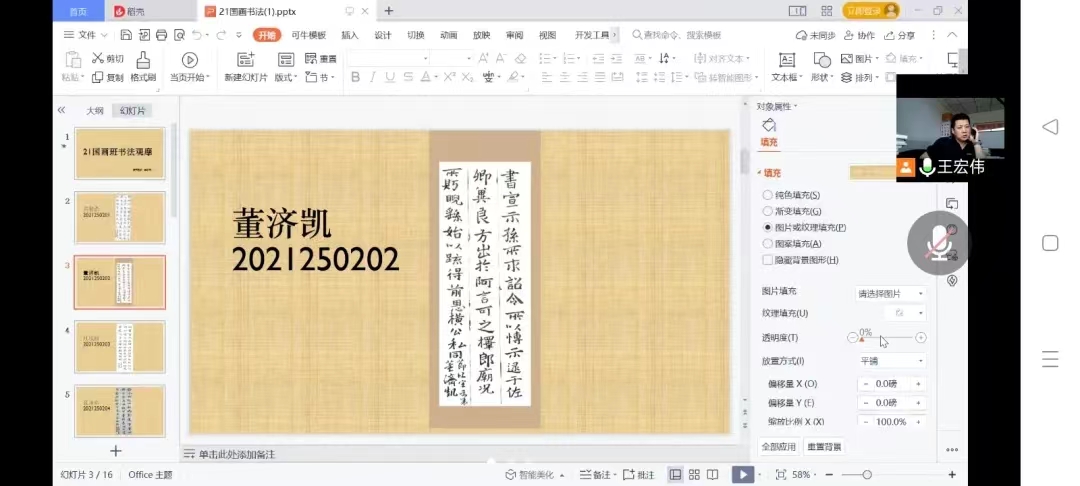Viewport: 1080px width, 486px height.
Task: Apply superscript formatting
Action: [x=450, y=77]
